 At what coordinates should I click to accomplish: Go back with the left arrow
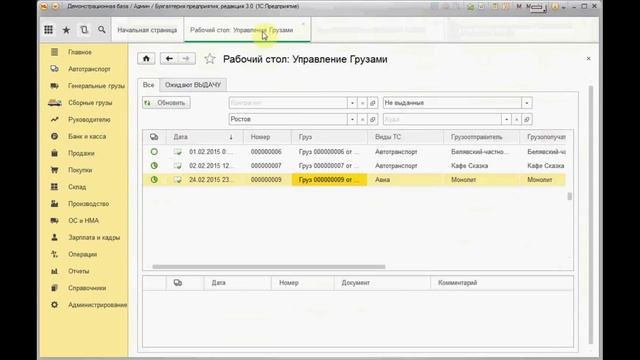169,59
